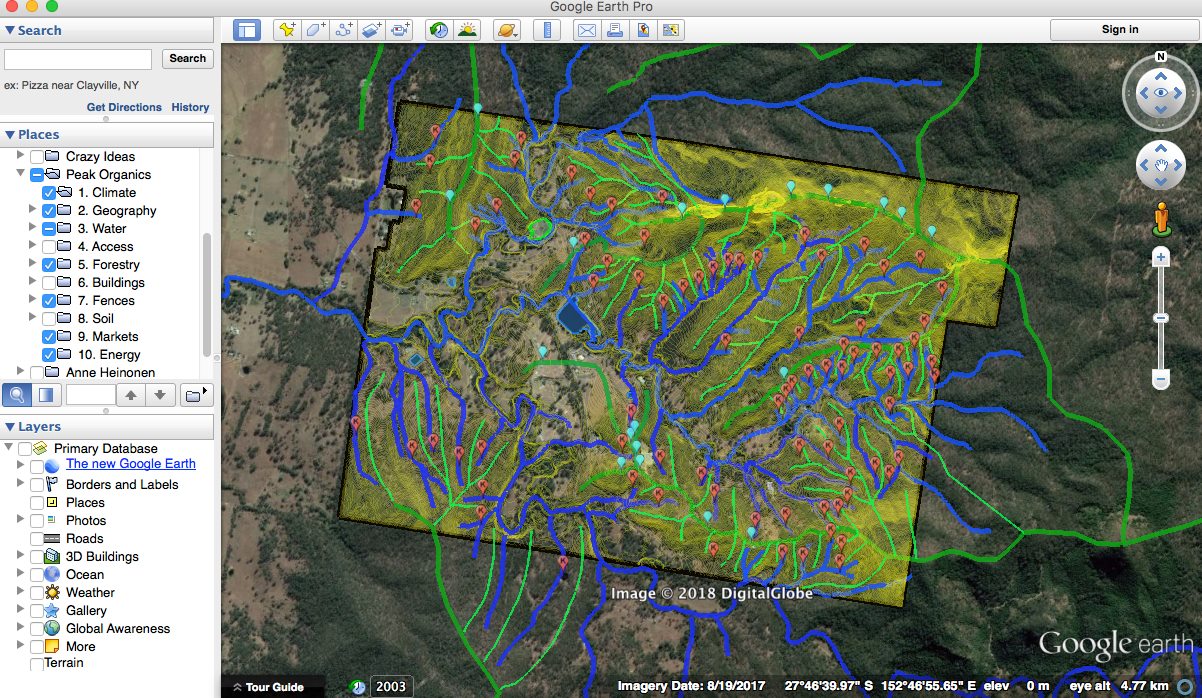Click the Places filter input field
The width and height of the screenshot is (1202, 698).
[90, 394]
